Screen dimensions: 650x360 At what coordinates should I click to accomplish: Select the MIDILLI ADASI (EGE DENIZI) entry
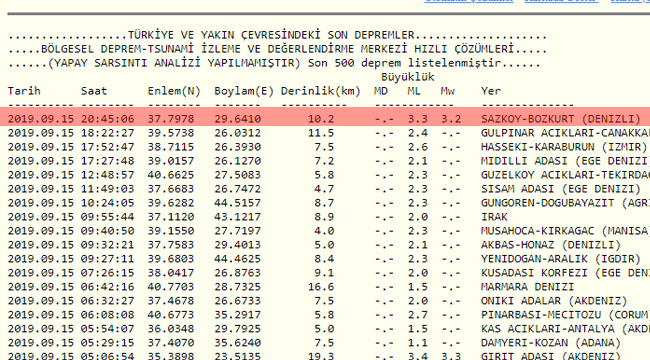tap(565, 161)
